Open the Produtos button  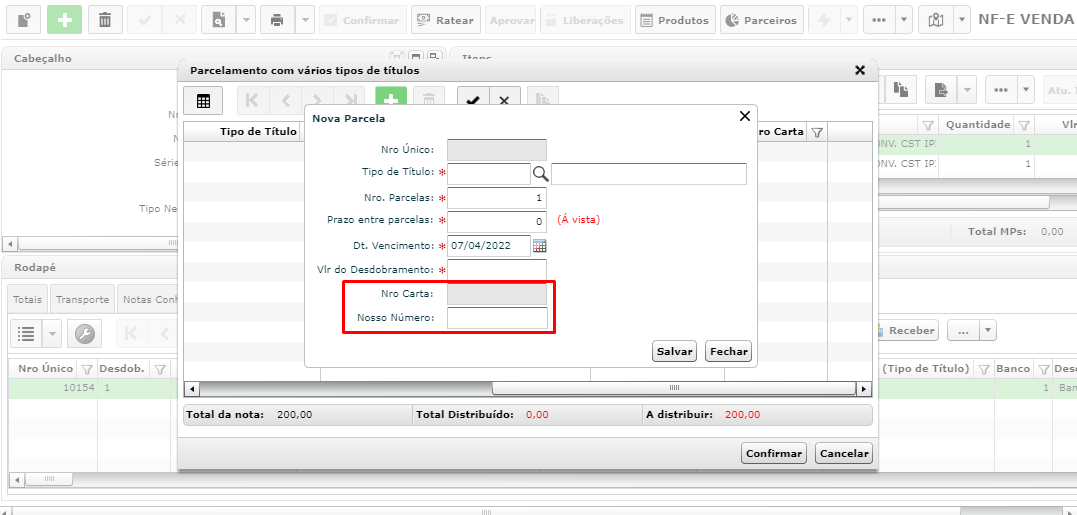pos(675,20)
